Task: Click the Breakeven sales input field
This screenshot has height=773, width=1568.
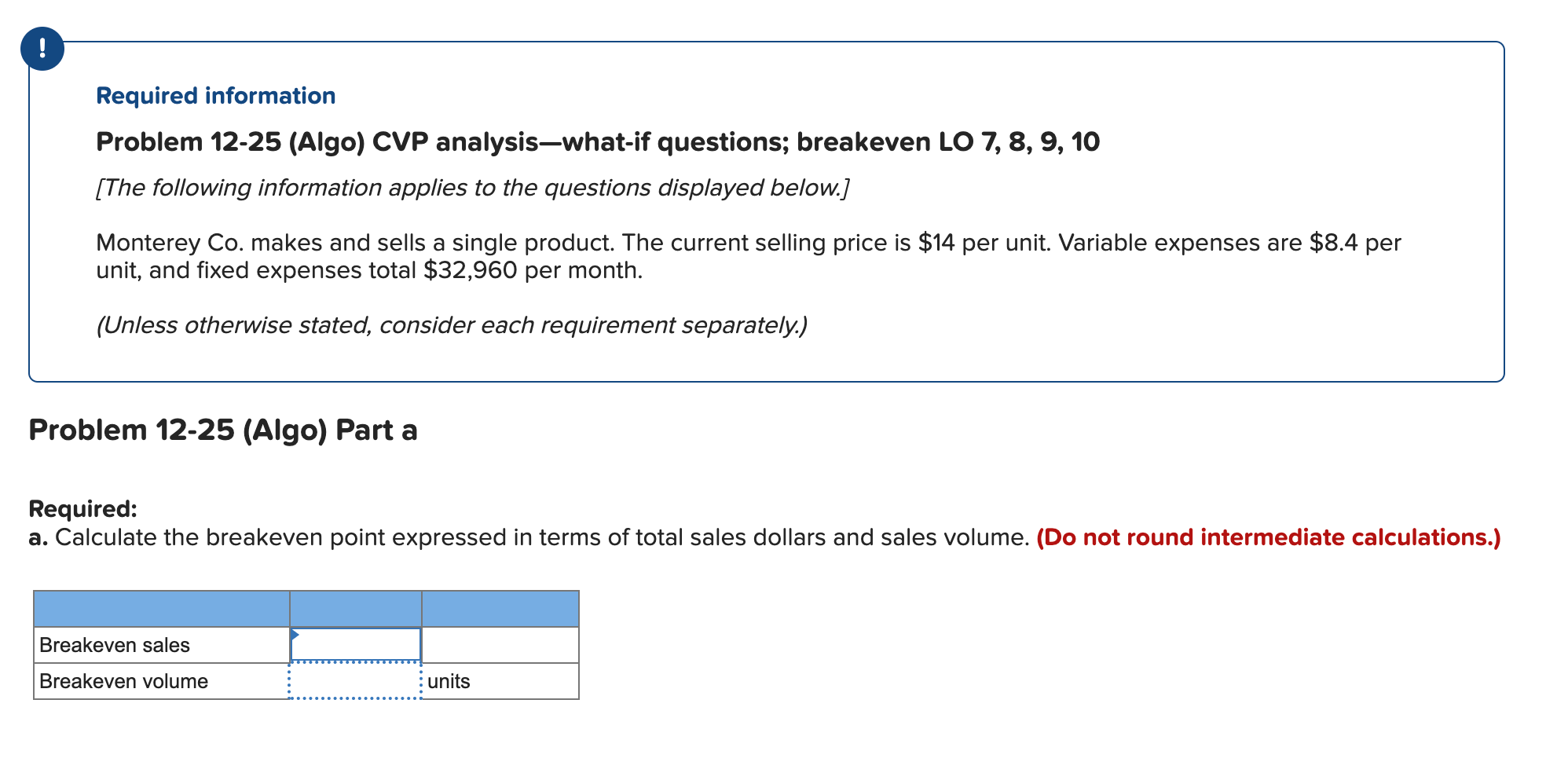Action: (355, 644)
